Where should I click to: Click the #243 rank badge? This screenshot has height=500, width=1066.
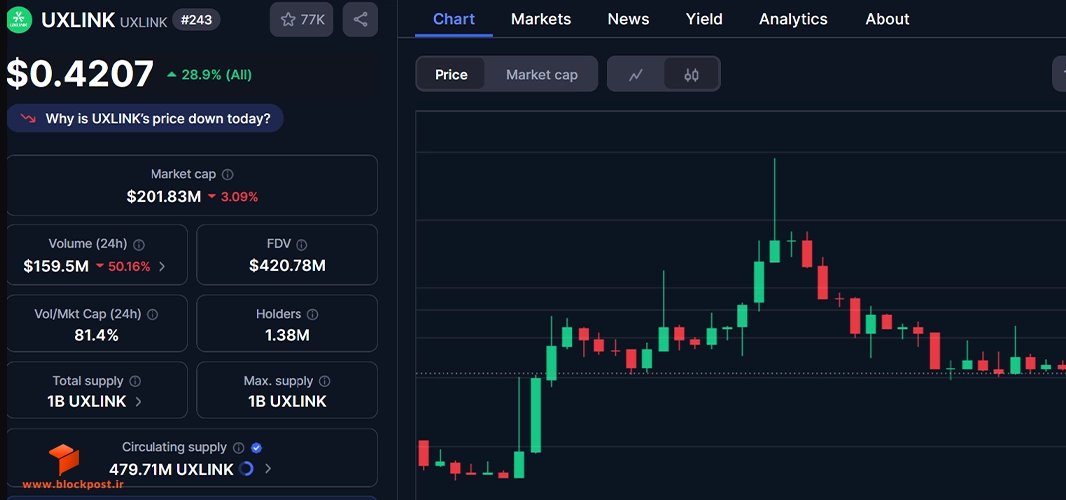pos(196,20)
